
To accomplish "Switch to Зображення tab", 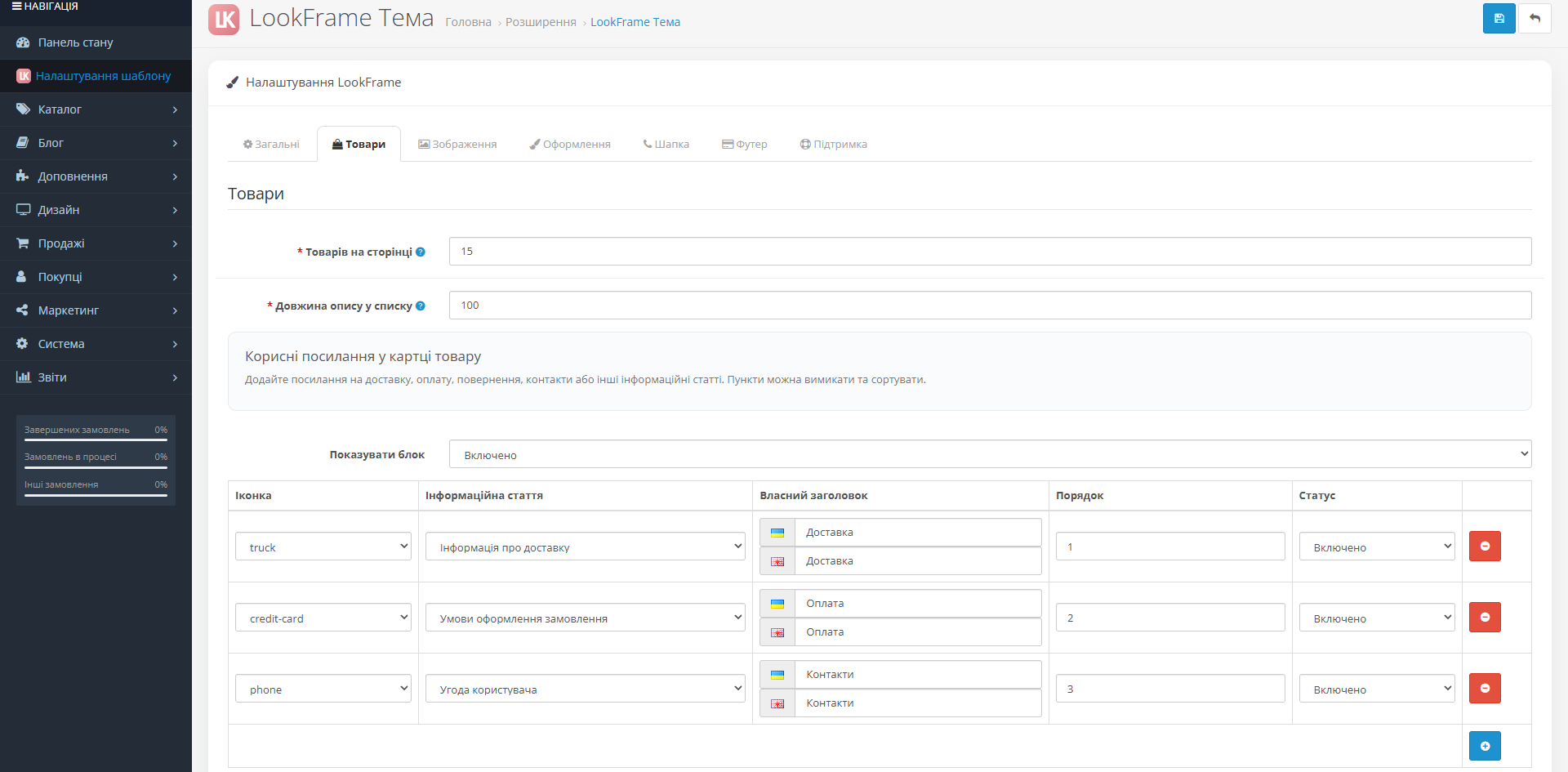I will [457, 144].
